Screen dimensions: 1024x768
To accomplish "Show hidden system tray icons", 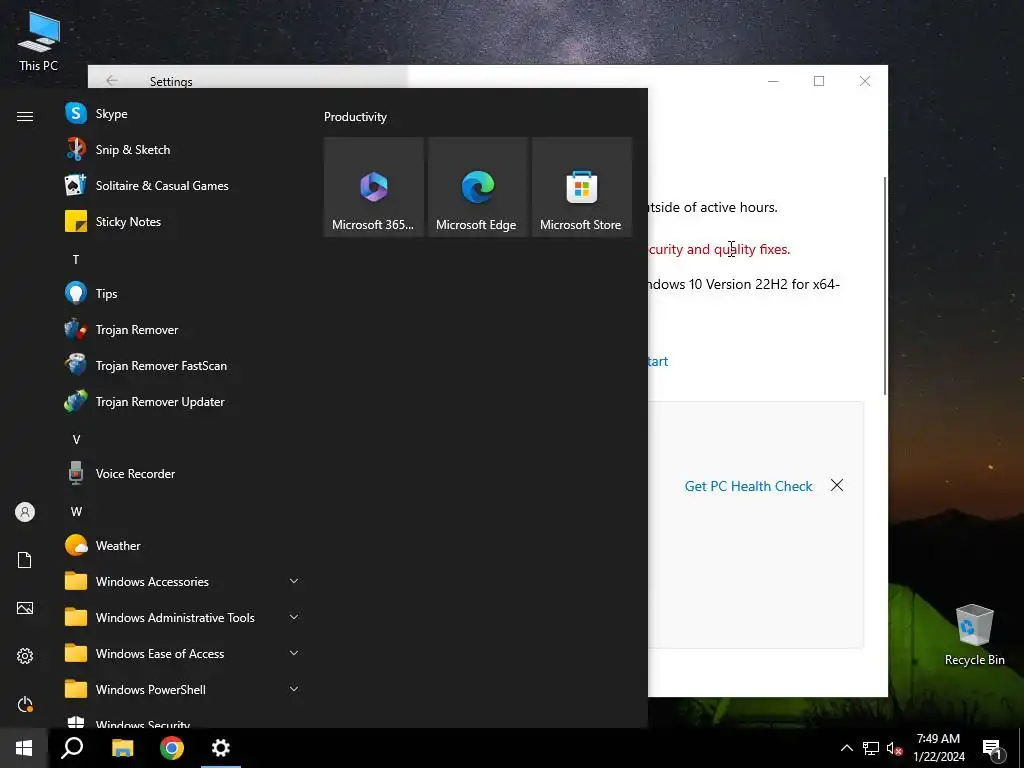I will click(x=846, y=748).
